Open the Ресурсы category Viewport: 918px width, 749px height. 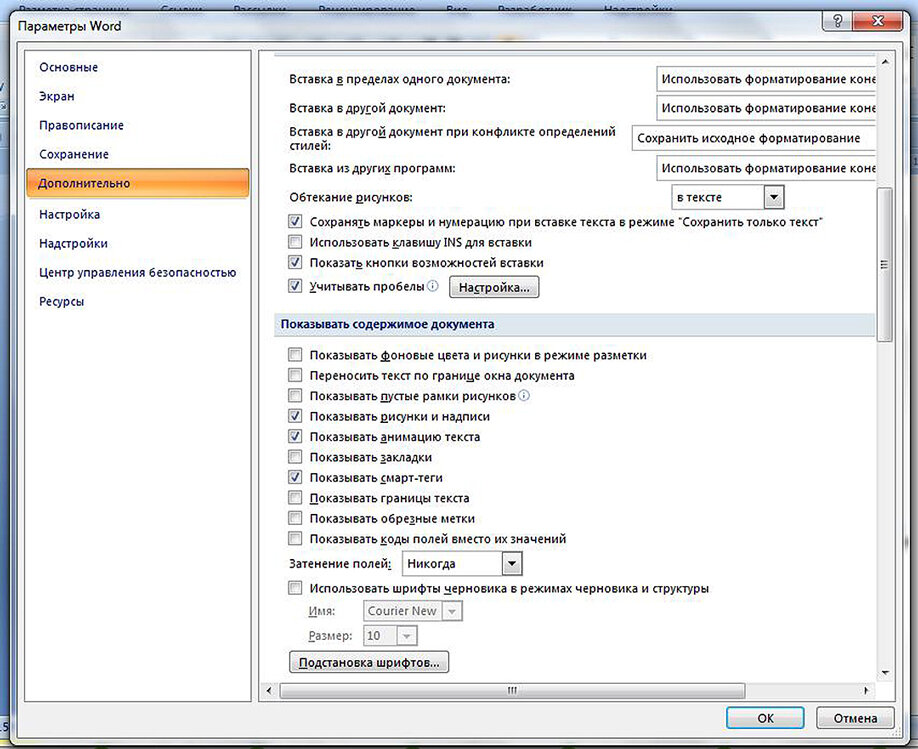pos(61,302)
